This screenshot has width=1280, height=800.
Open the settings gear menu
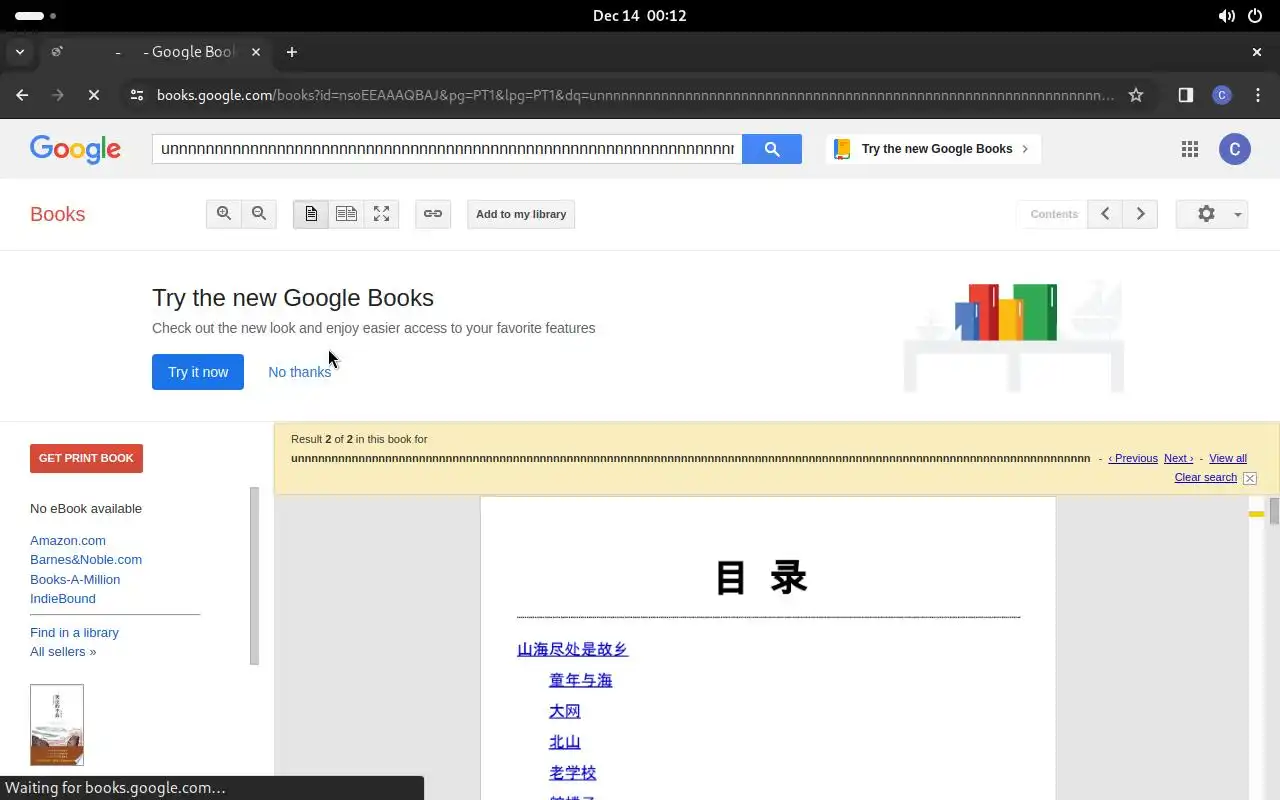click(x=1212, y=214)
